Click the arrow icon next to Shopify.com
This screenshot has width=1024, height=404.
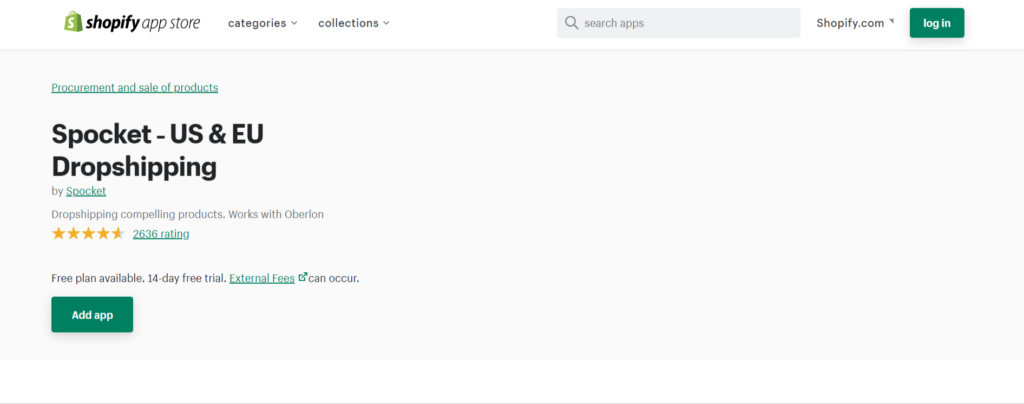[x=891, y=21]
